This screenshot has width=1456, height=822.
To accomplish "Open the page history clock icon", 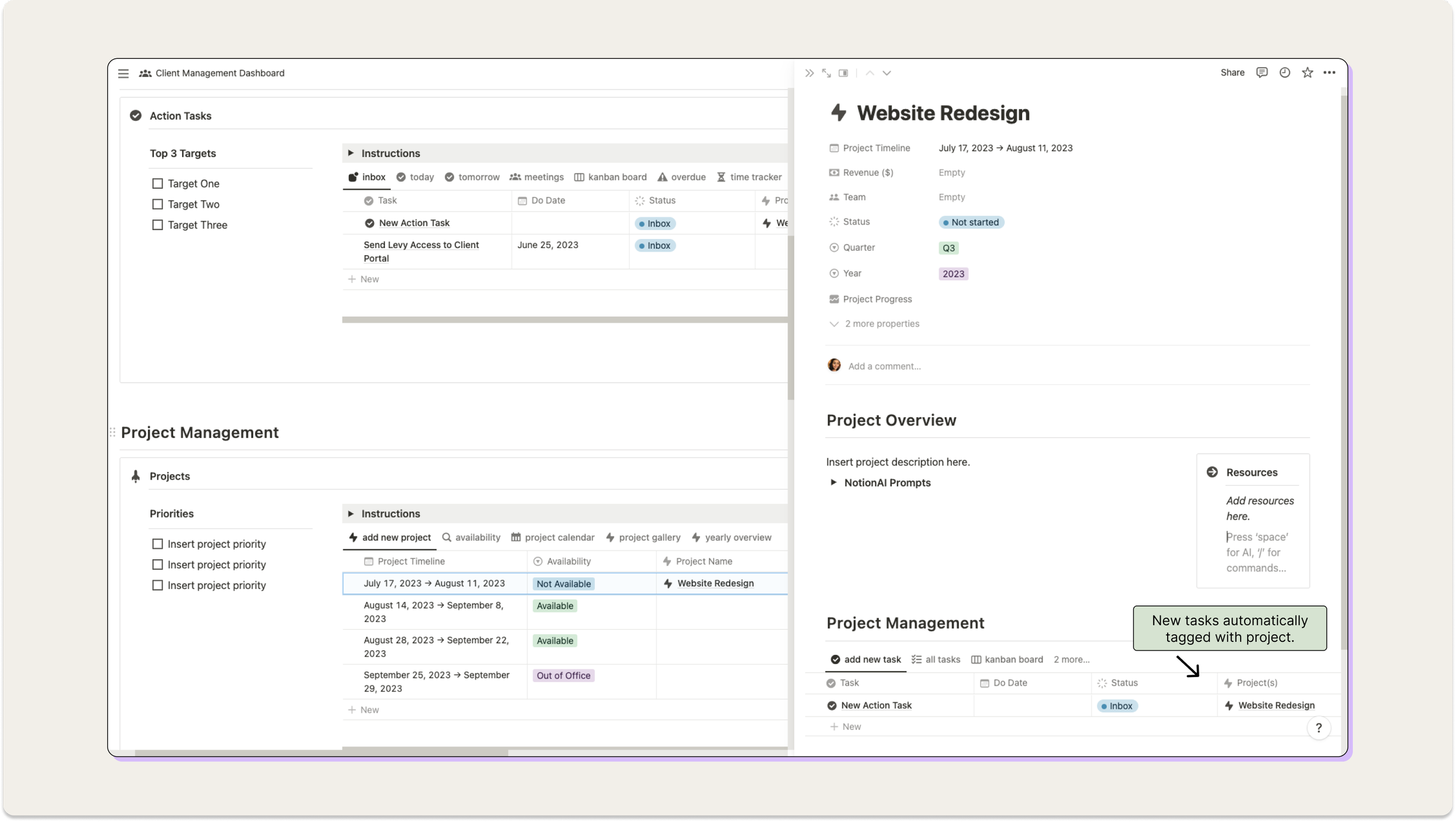I will point(1284,73).
